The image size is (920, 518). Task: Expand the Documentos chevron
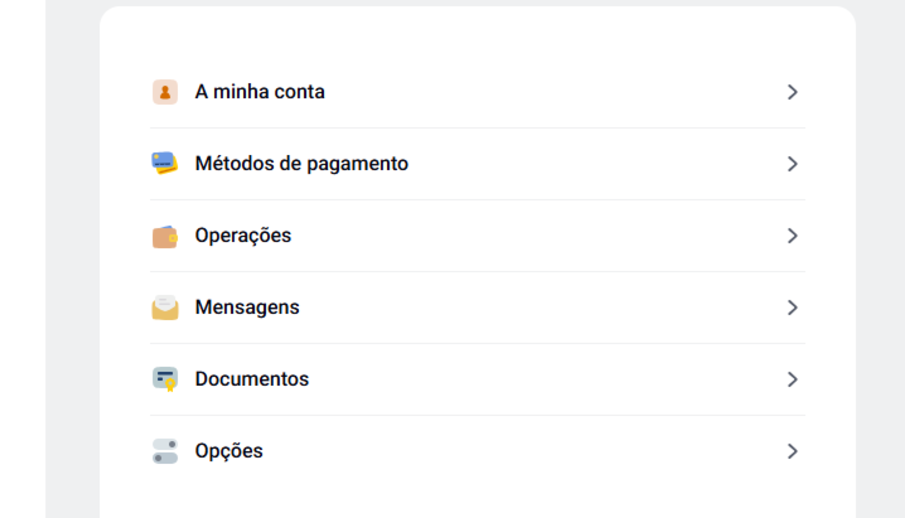(792, 380)
